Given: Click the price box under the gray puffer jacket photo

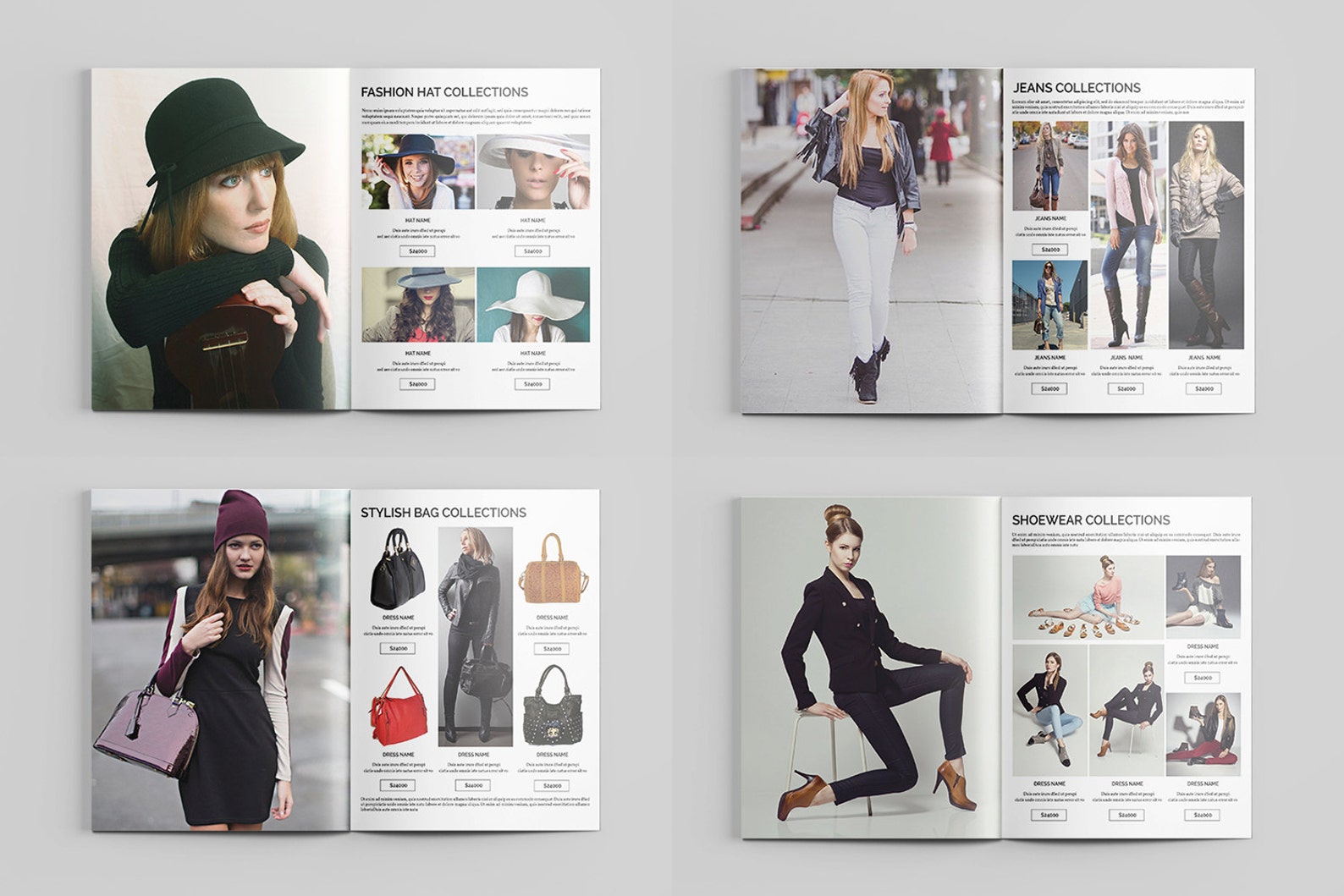Looking at the screenshot, I should pos(1204,388).
